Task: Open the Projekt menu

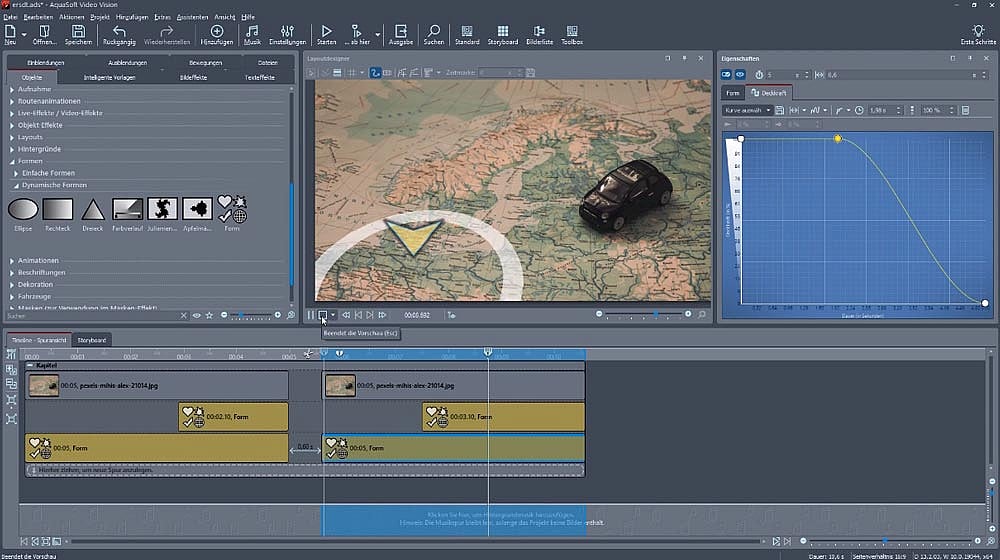Action: [x=100, y=17]
